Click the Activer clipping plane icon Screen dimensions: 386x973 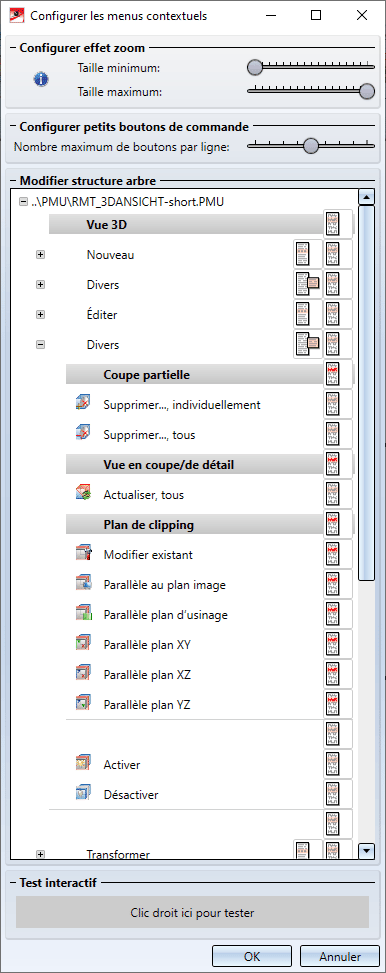tap(83, 764)
